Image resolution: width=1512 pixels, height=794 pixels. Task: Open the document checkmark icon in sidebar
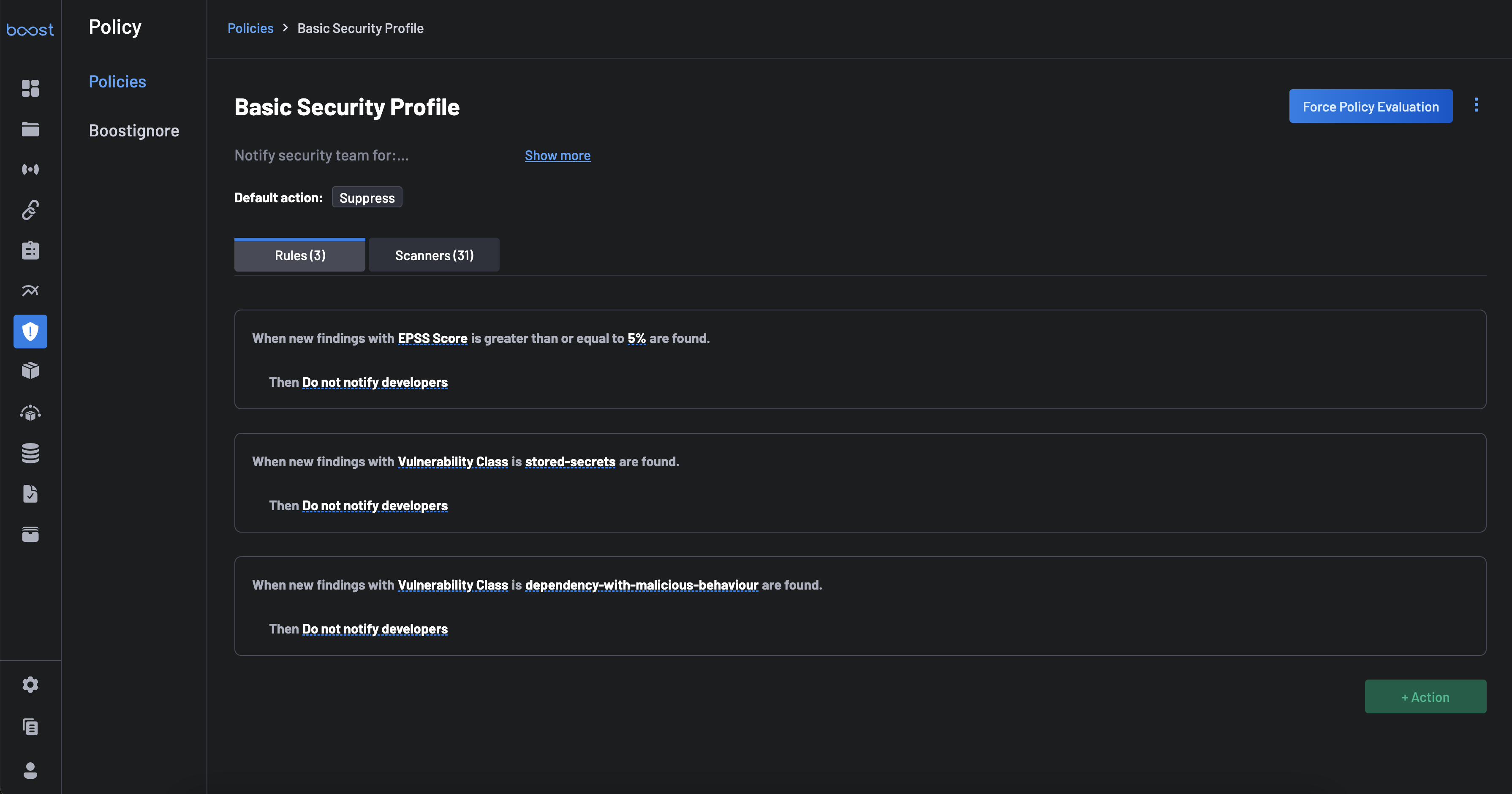pyautogui.click(x=30, y=494)
